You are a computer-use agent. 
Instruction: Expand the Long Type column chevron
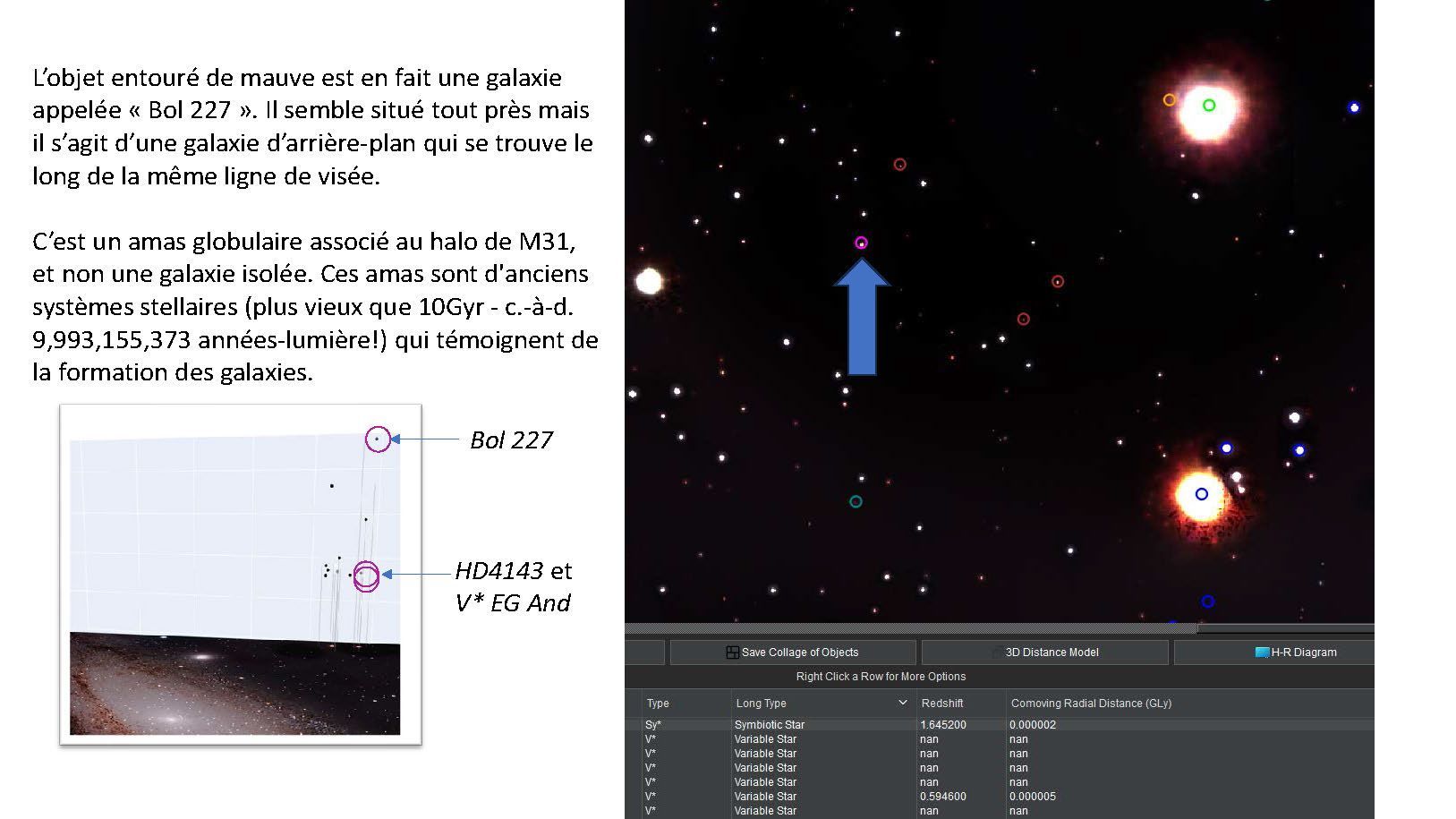point(902,703)
